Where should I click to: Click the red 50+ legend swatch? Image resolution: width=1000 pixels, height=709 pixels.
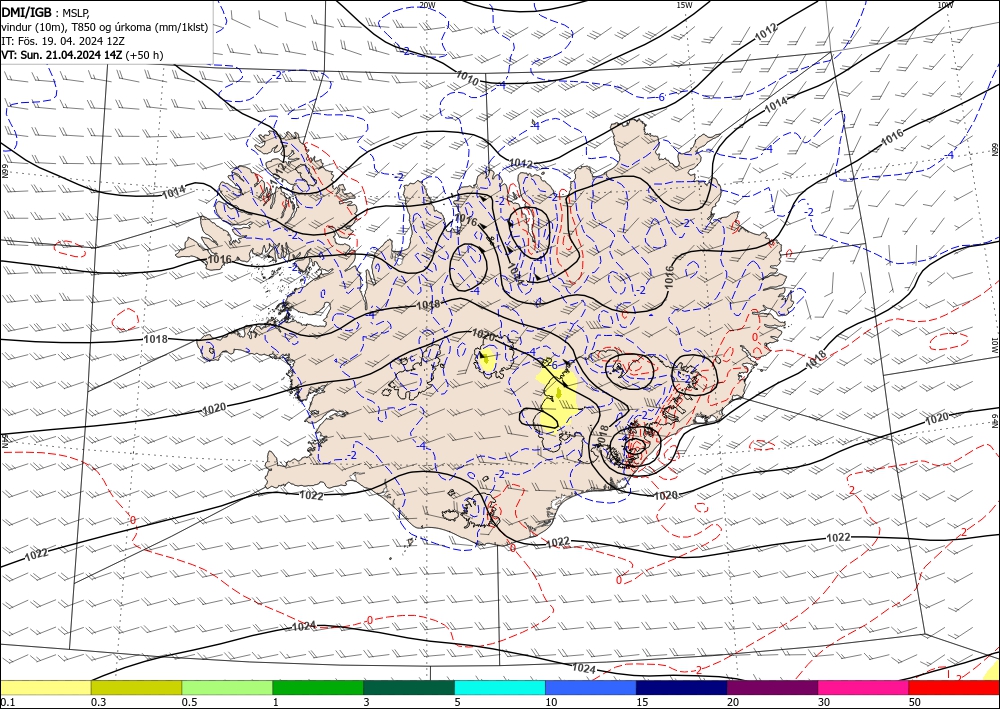[x=954, y=687]
